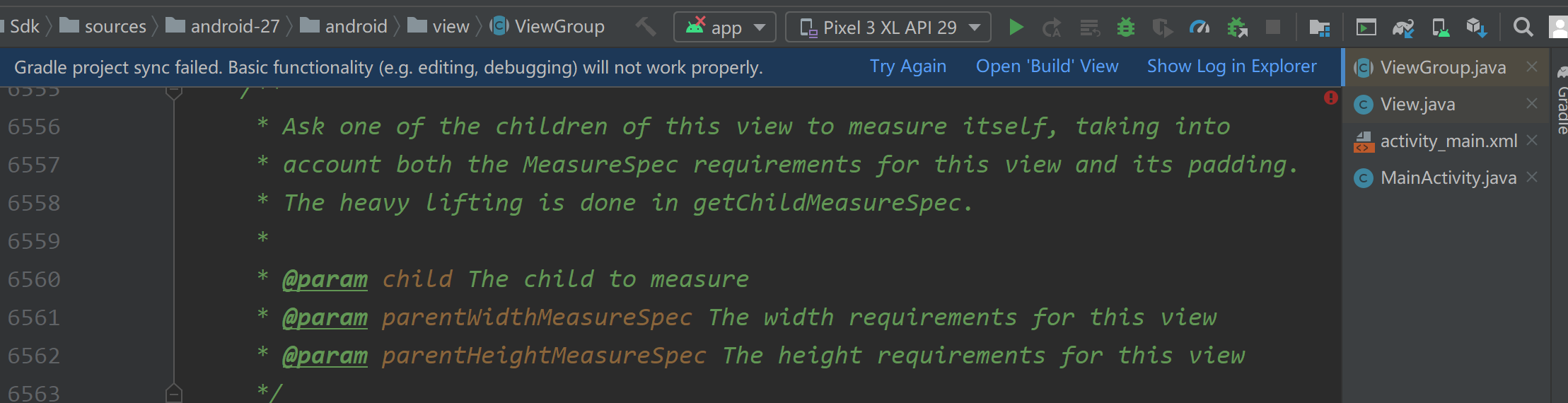Click the android breadcrumb folder

(x=344, y=27)
